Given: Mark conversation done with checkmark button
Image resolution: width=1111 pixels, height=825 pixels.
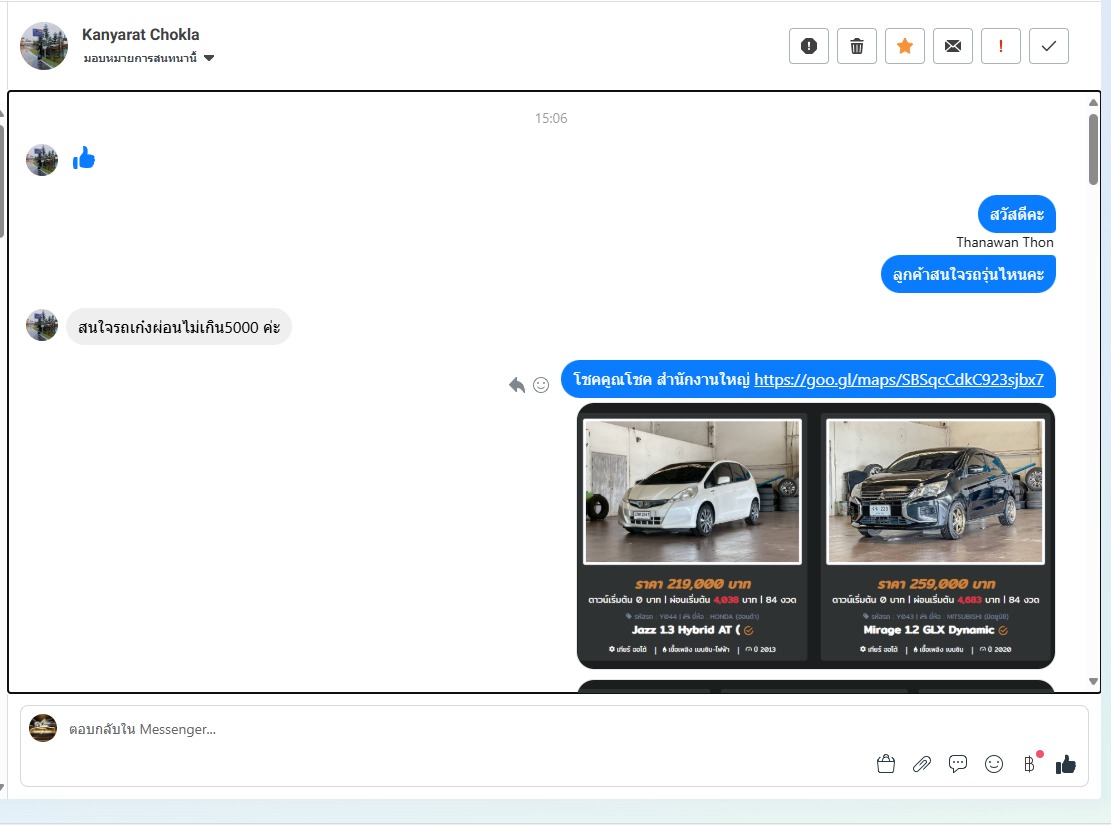Looking at the screenshot, I should [1049, 46].
